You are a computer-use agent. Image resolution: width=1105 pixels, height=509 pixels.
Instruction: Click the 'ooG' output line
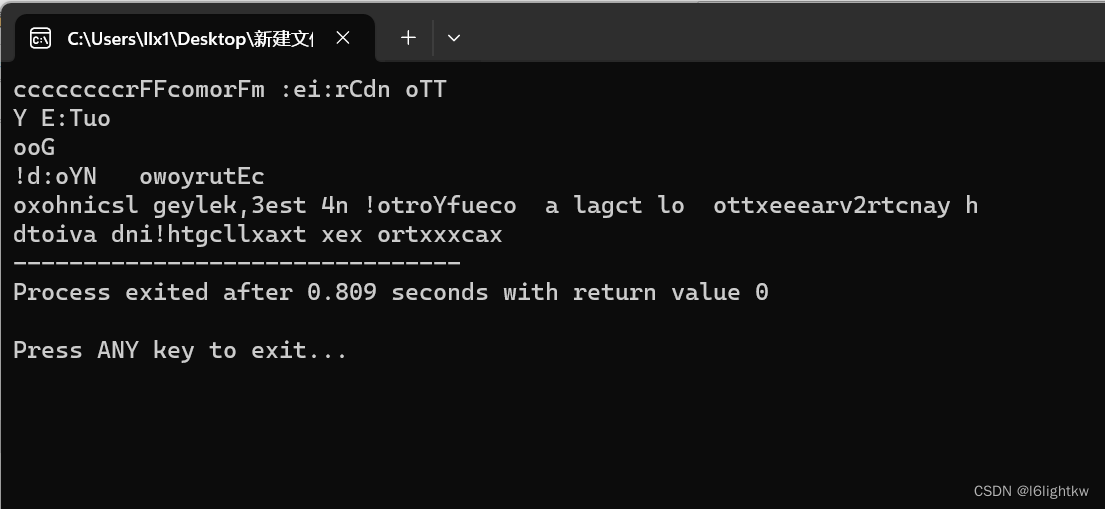point(34,147)
